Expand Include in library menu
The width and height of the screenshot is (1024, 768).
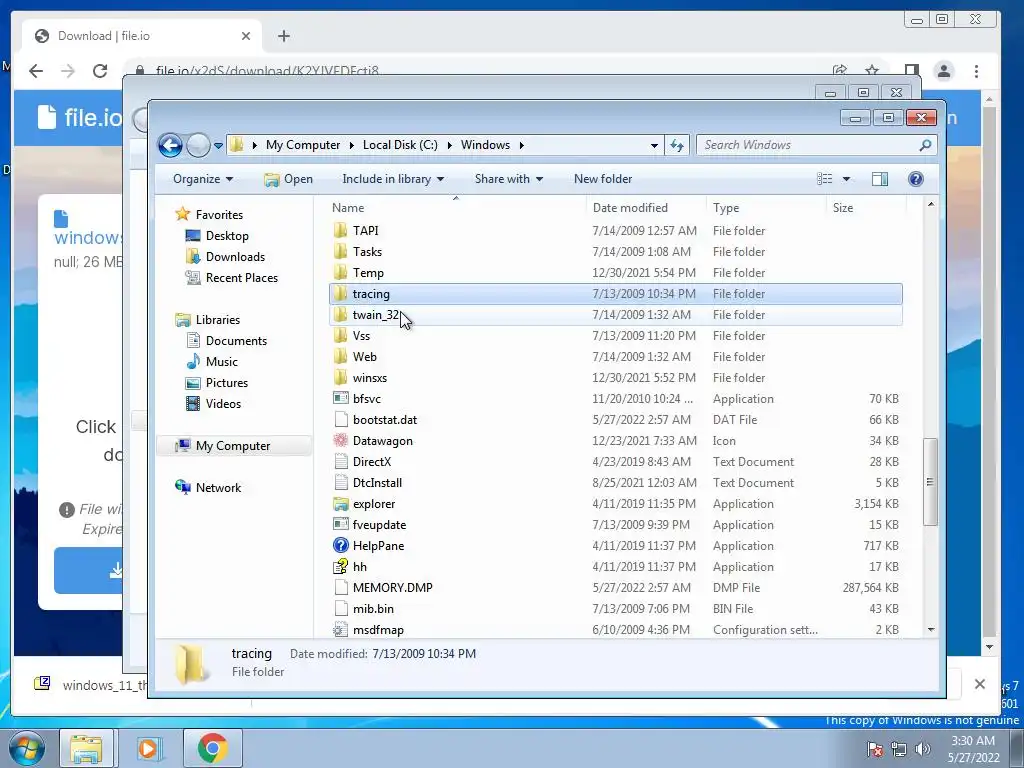pos(393,179)
